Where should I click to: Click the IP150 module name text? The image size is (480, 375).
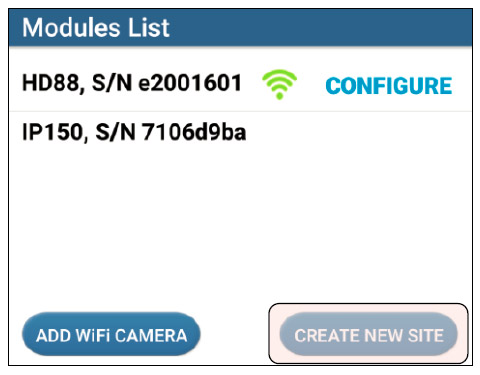pos(53,132)
